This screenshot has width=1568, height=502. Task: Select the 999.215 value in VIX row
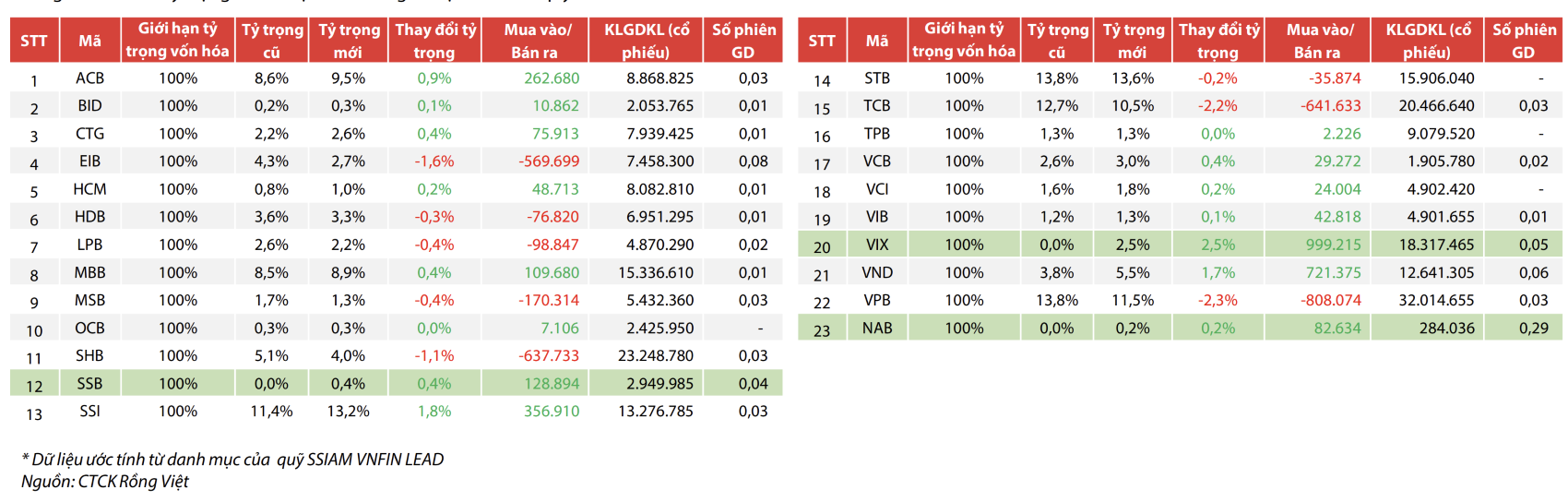click(1334, 245)
